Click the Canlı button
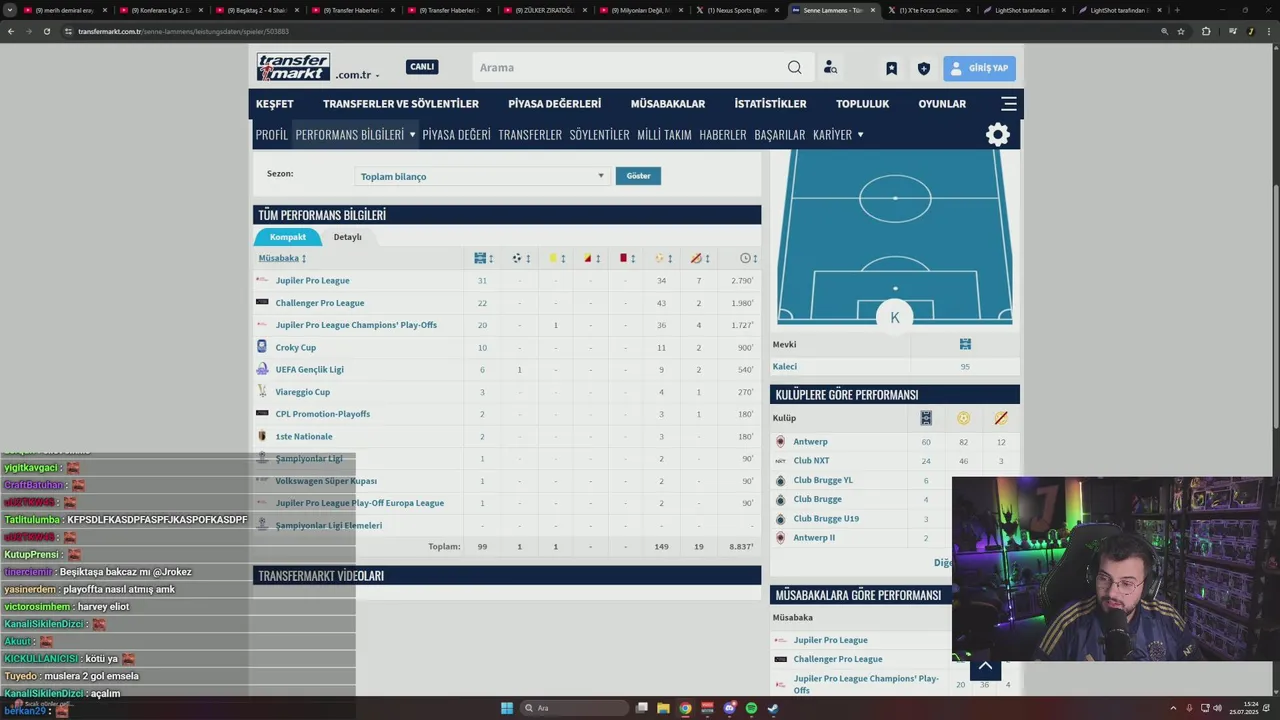The height and width of the screenshot is (720, 1280). click(x=422, y=67)
